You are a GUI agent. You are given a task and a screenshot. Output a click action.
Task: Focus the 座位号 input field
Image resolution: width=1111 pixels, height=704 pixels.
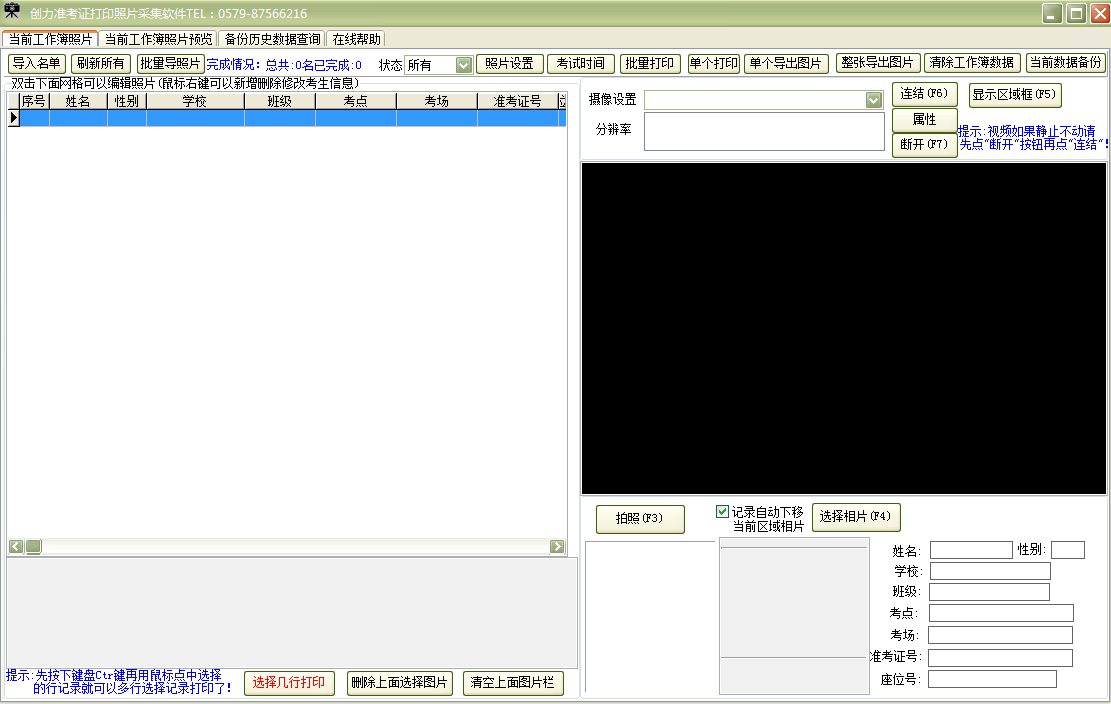pyautogui.click(x=993, y=679)
